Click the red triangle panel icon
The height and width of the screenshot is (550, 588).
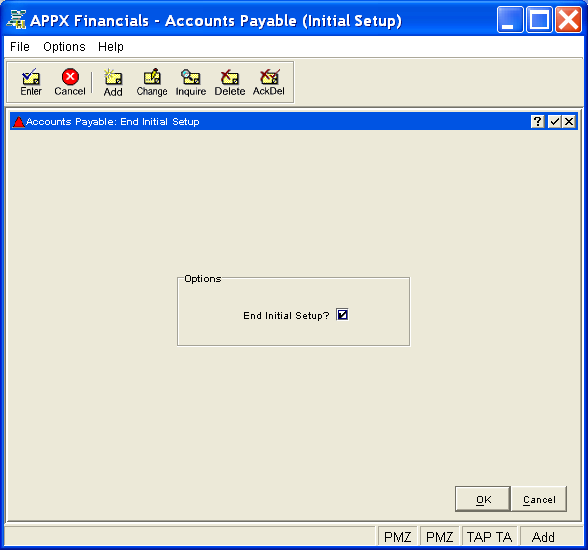pos(18,122)
